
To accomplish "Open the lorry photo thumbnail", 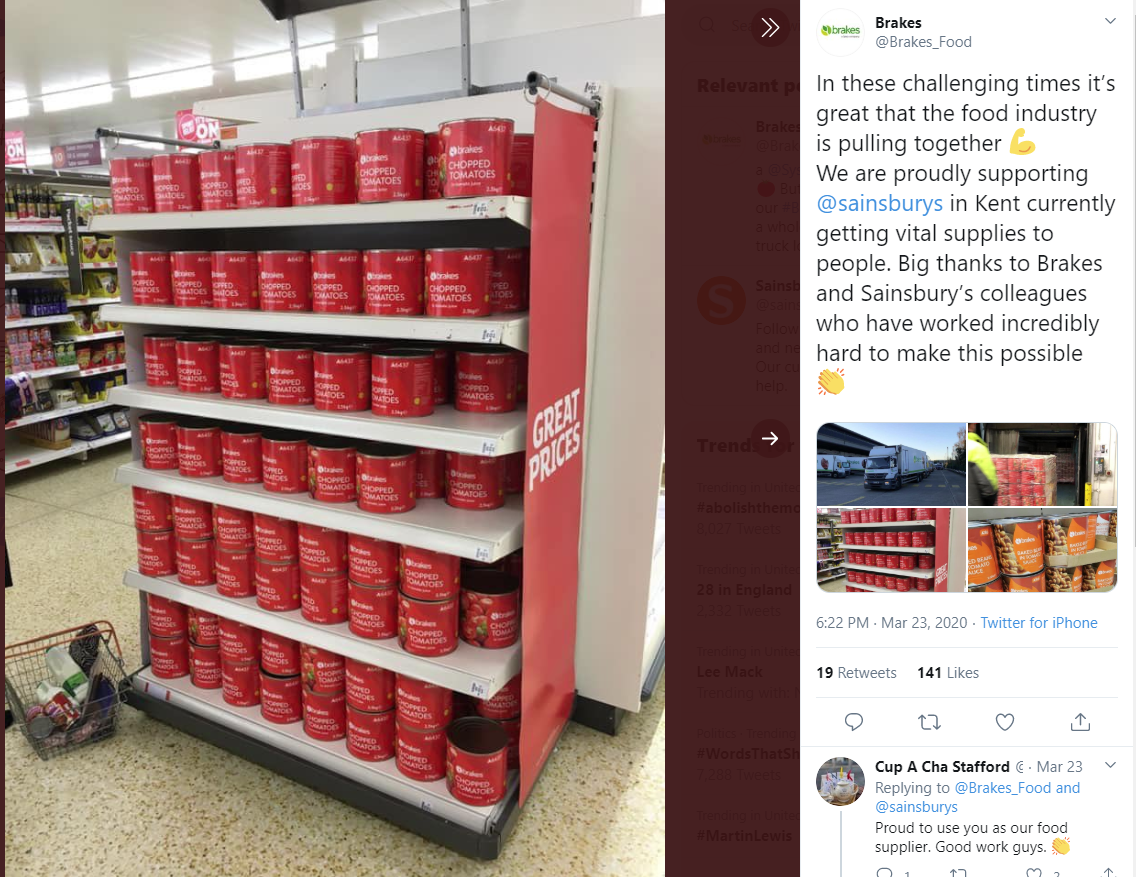I will click(891, 464).
